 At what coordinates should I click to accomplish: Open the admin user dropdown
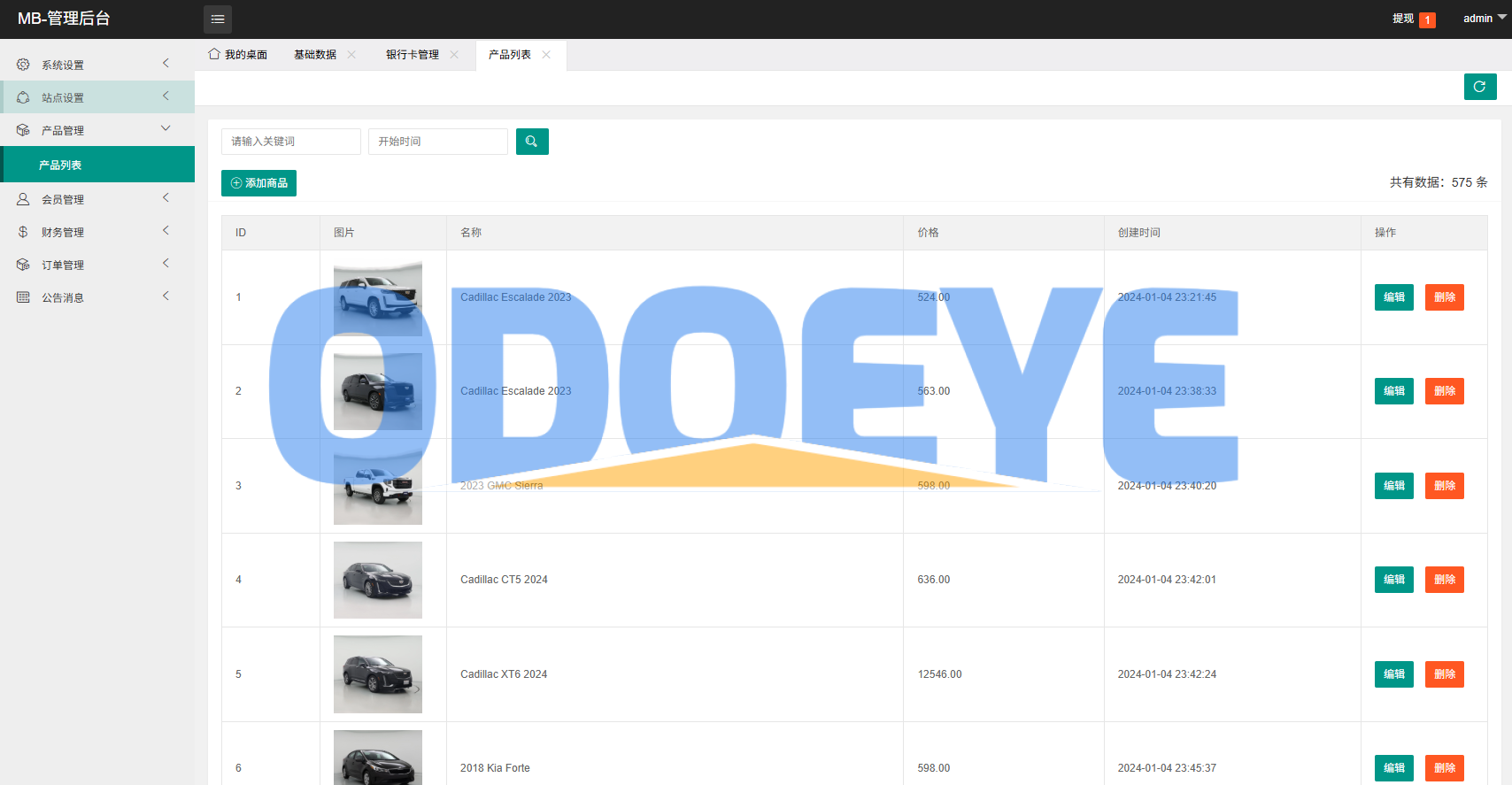click(1485, 19)
